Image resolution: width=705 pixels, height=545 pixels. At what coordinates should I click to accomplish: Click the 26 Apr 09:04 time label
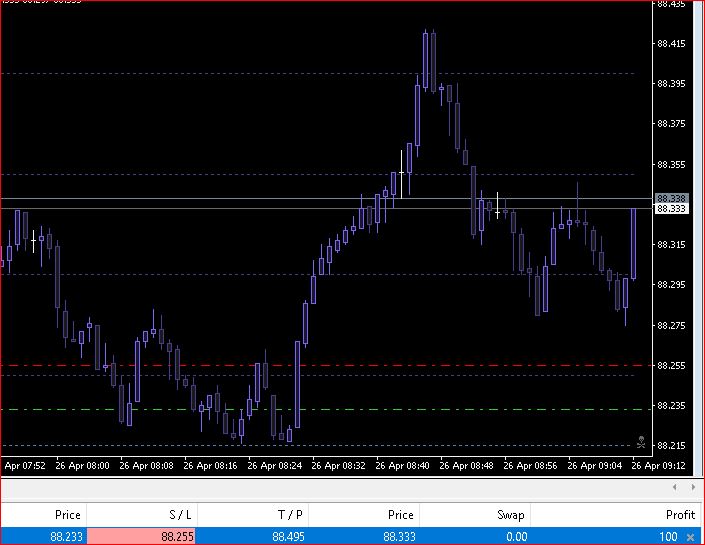[594, 466]
